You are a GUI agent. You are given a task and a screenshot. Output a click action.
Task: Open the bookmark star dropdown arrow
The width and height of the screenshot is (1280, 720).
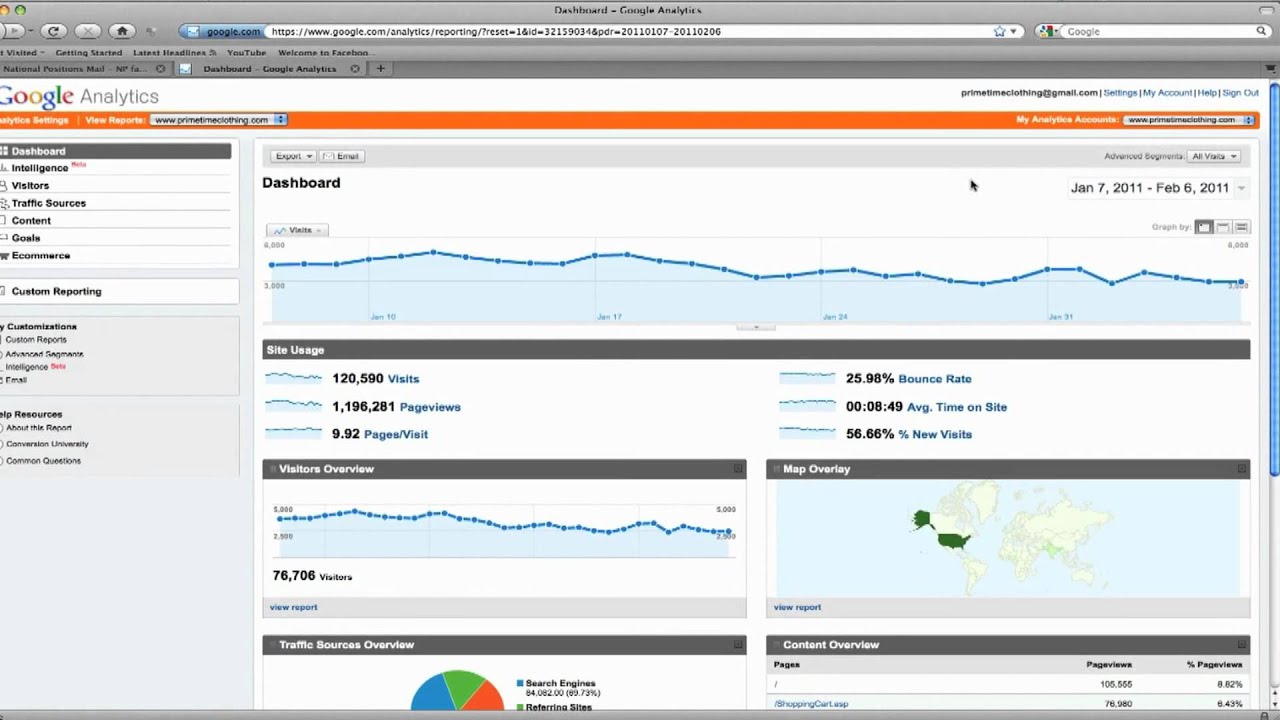[x=1013, y=31]
